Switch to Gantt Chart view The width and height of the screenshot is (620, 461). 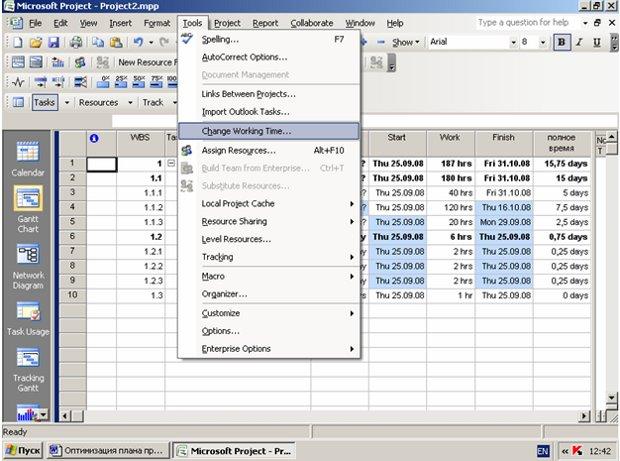pyautogui.click(x=28, y=210)
